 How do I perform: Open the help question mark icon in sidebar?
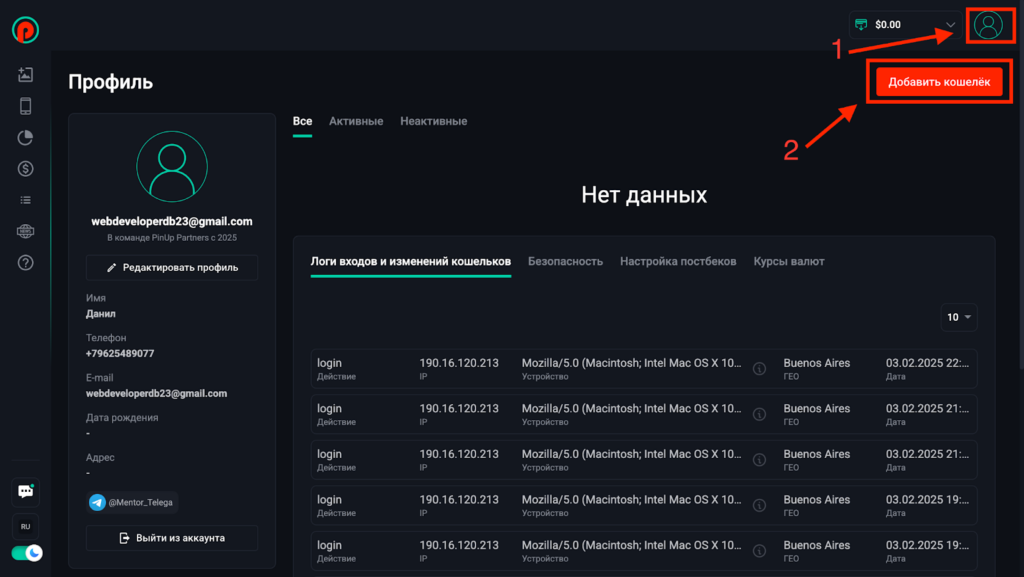[x=25, y=262]
